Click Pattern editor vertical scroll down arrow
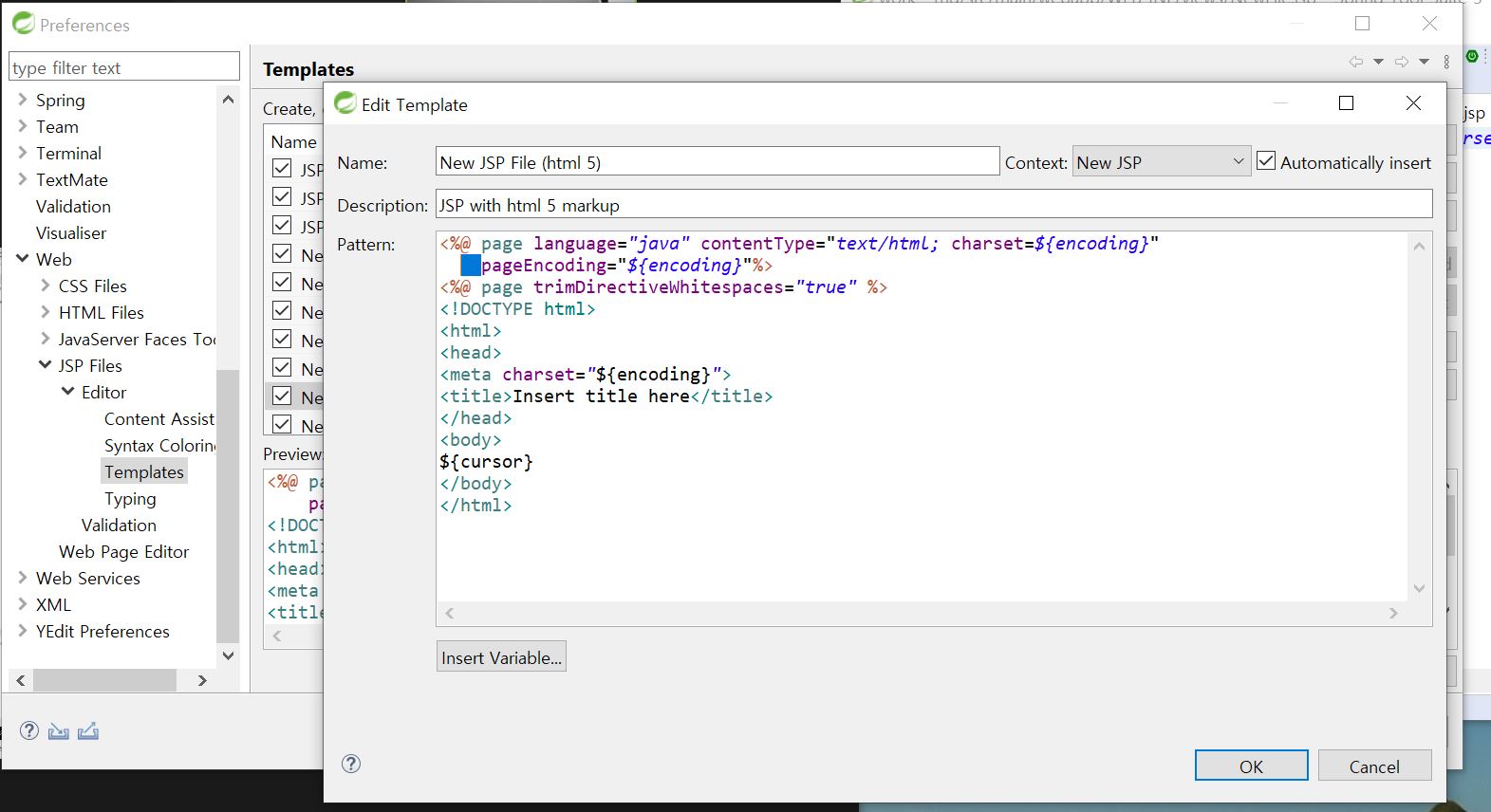This screenshot has width=1491, height=812. 1420,588
